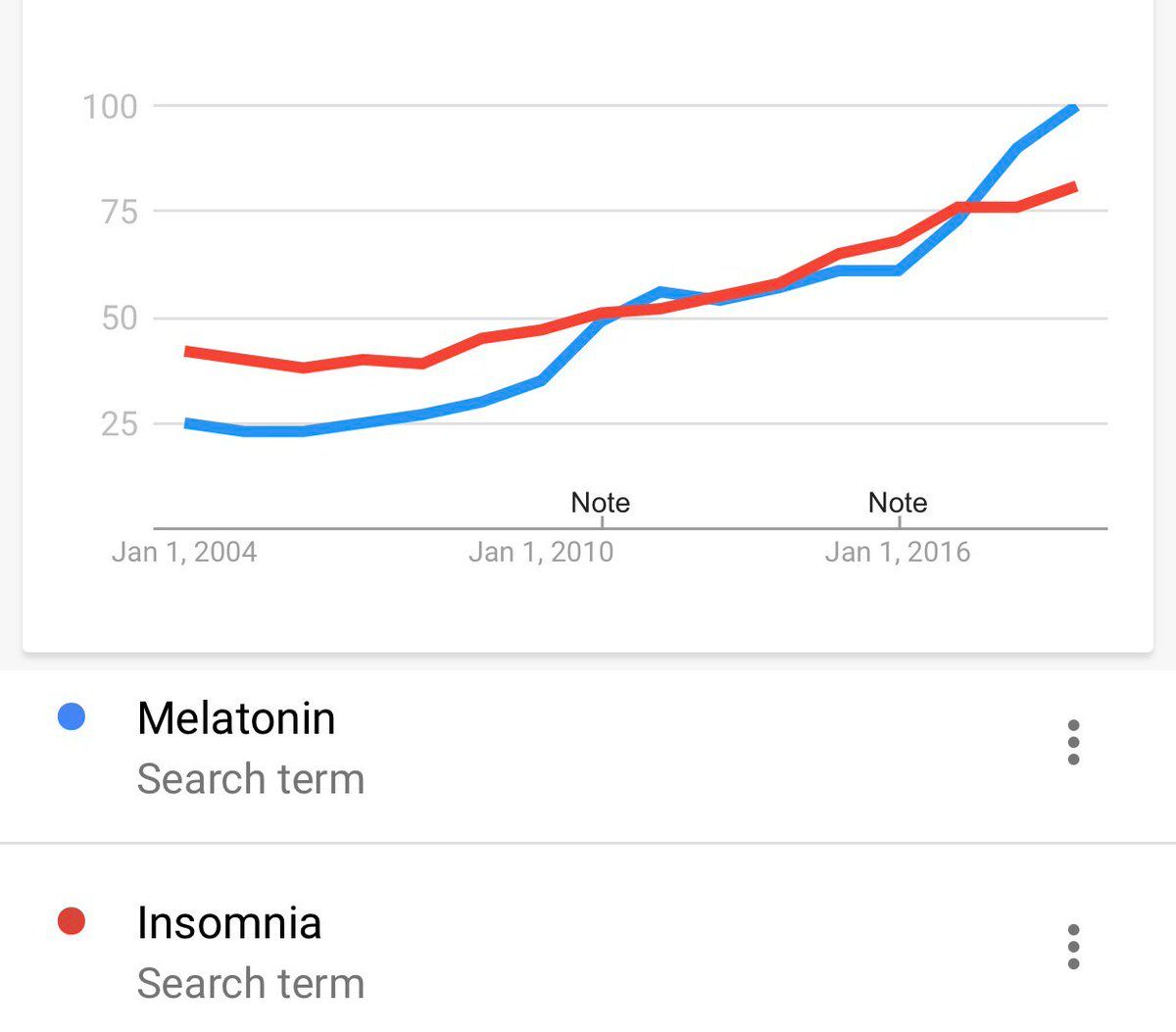Open the Melatonin three-dot options menu
This screenshot has width=1176, height=1032.
pyautogui.click(x=1073, y=742)
